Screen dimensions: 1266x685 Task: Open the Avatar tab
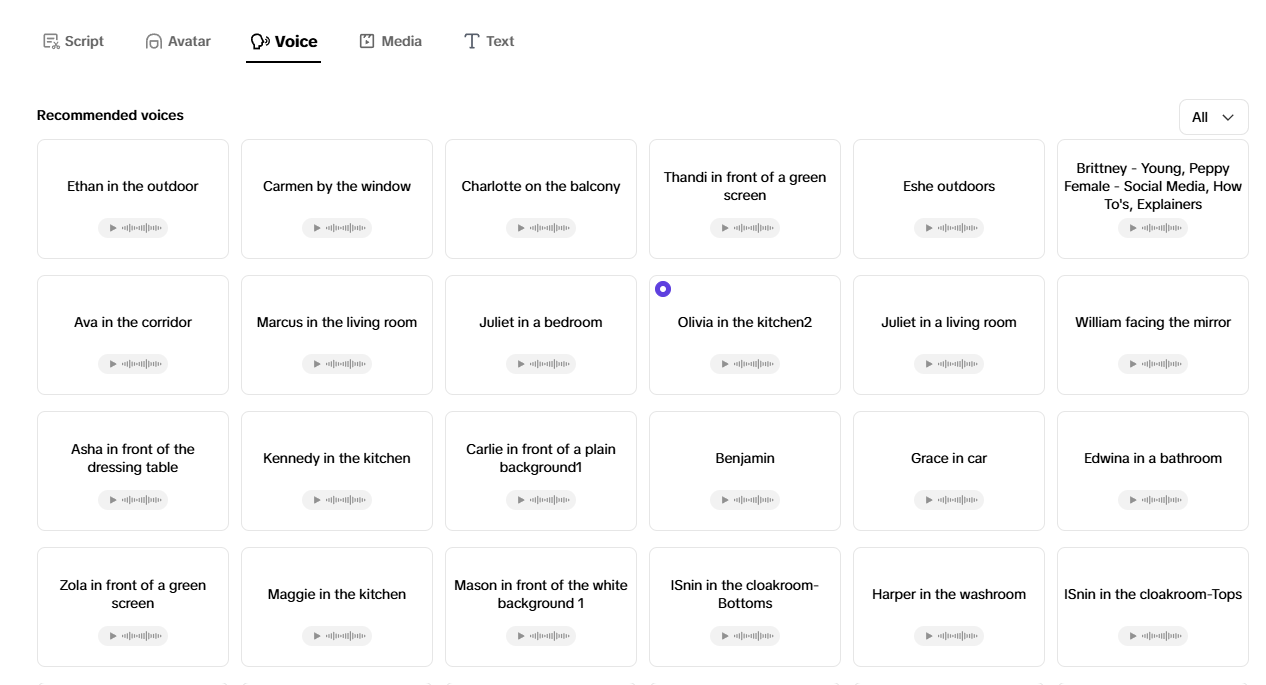178,41
